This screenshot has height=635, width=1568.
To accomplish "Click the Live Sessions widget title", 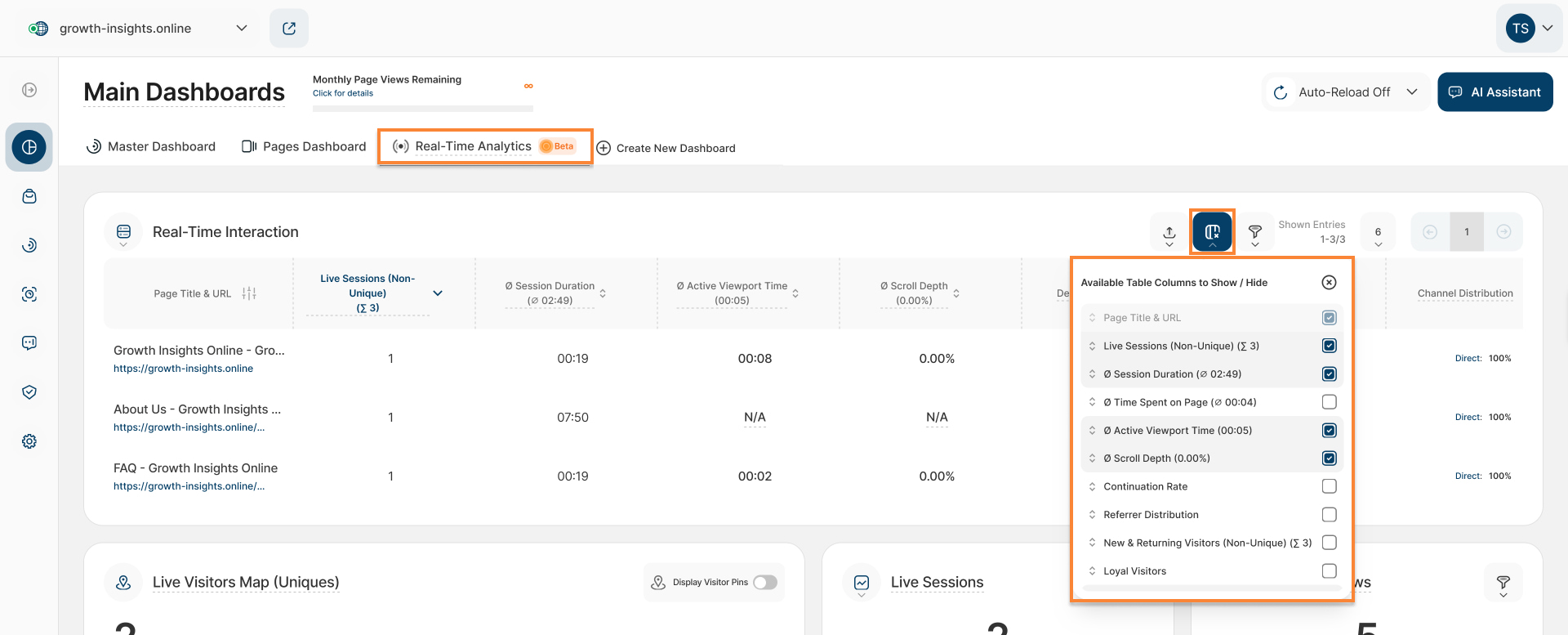I will (938, 583).
